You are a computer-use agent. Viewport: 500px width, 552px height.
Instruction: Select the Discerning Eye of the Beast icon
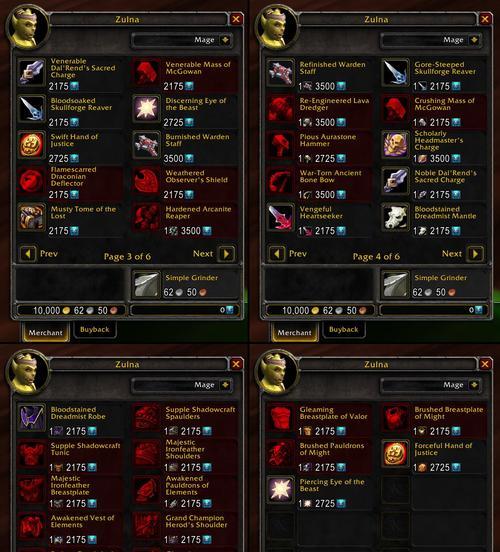click(146, 108)
